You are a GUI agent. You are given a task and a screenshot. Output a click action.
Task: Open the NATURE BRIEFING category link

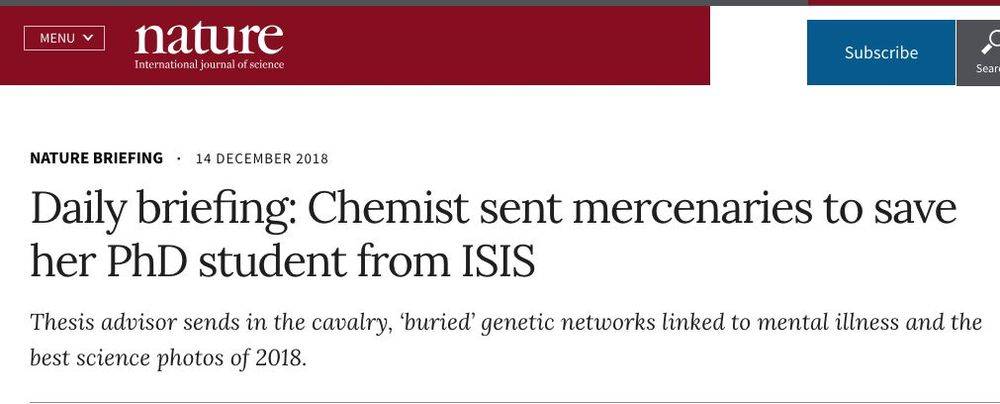click(x=96, y=158)
